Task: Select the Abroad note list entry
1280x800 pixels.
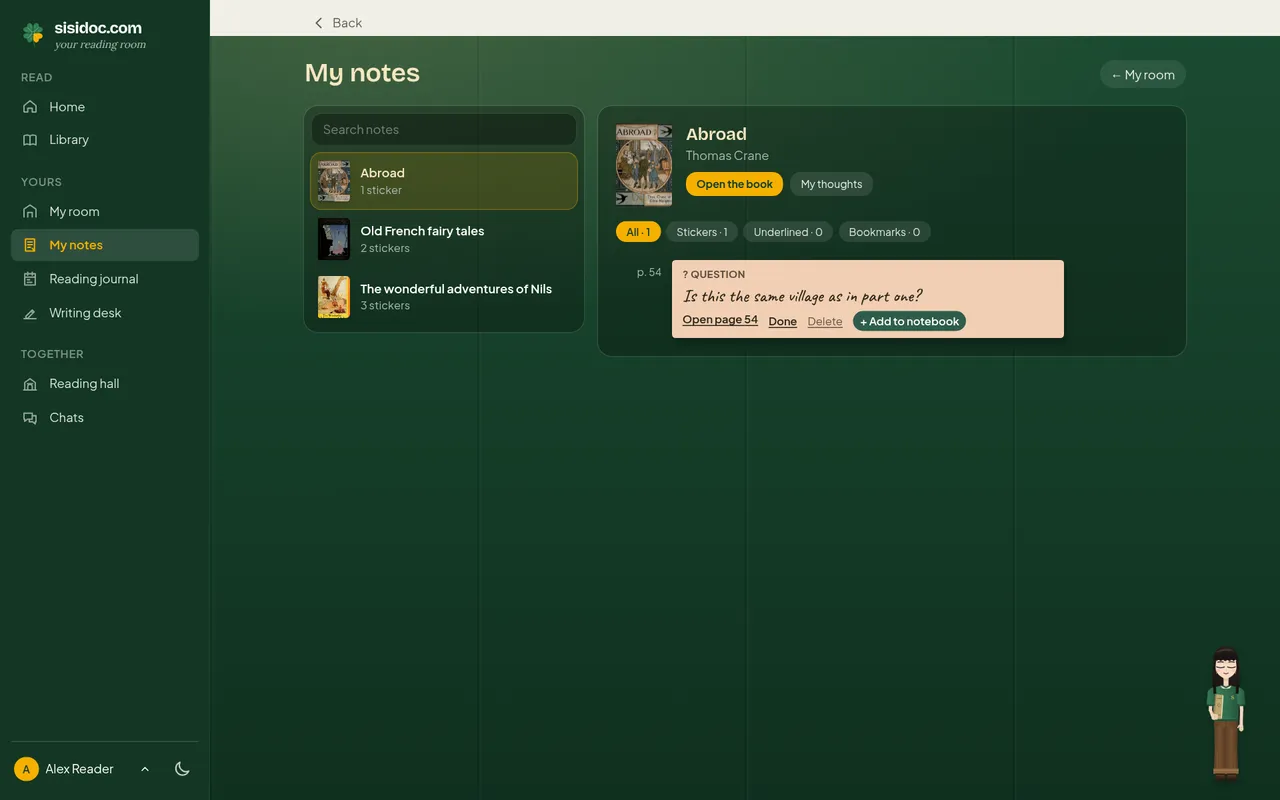Action: (x=444, y=181)
